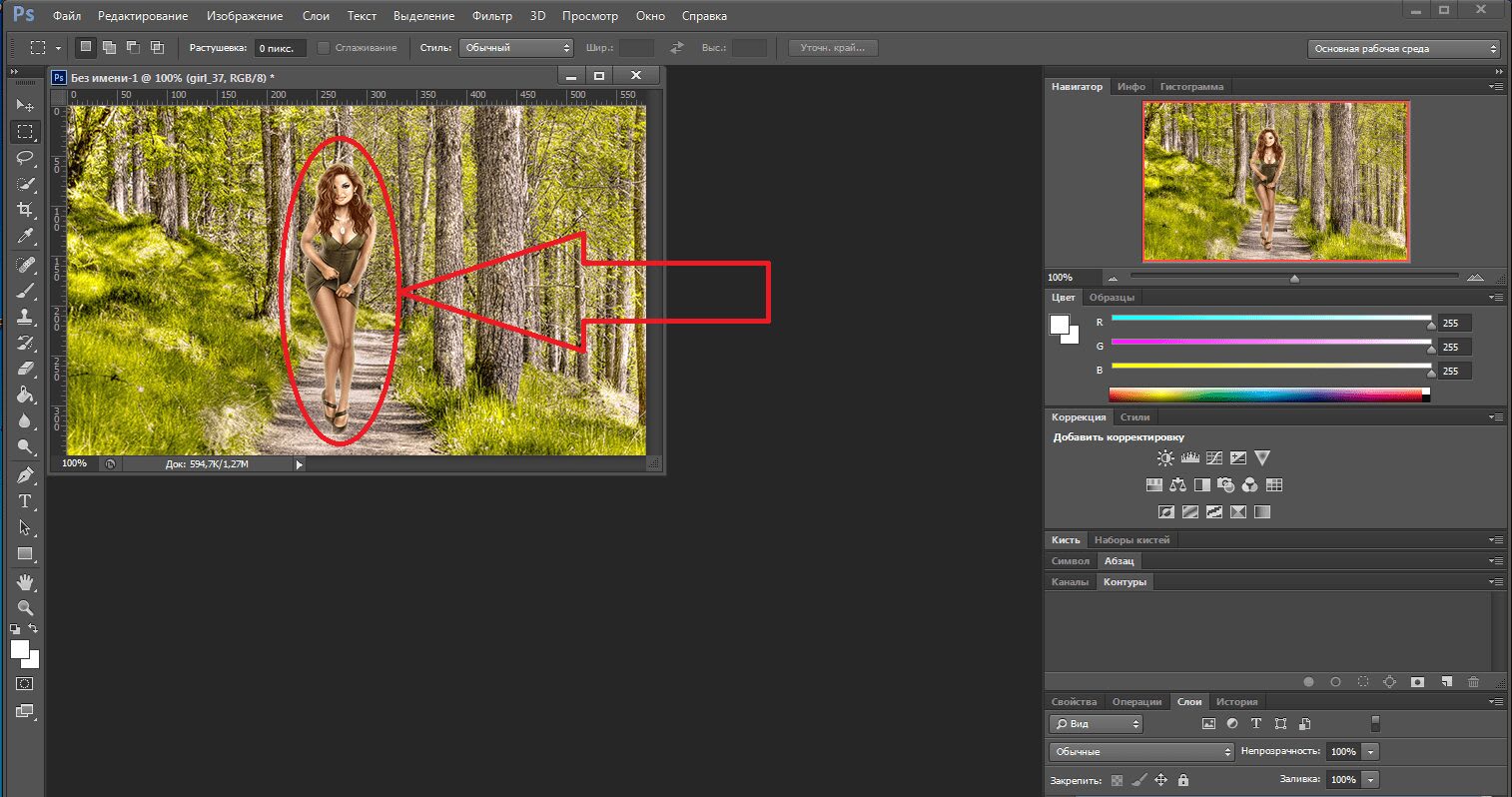This screenshot has height=797, width=1512.
Task: Switch to the Образцы tab
Action: 1112,298
